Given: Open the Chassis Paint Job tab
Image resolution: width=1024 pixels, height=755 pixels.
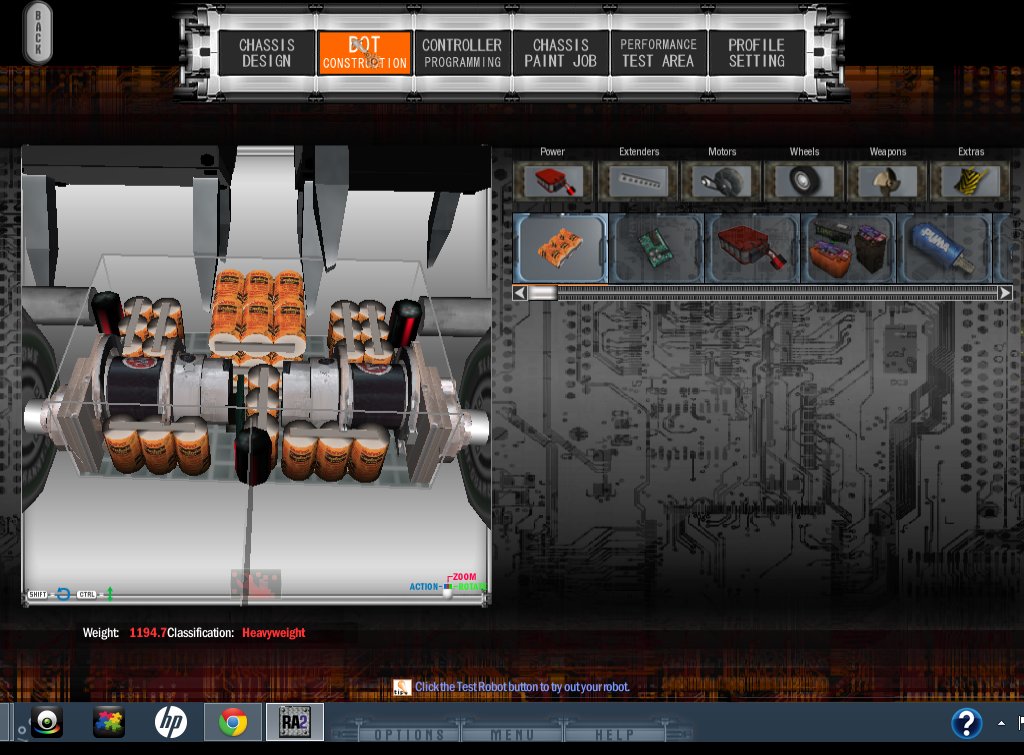Looking at the screenshot, I should (560, 53).
